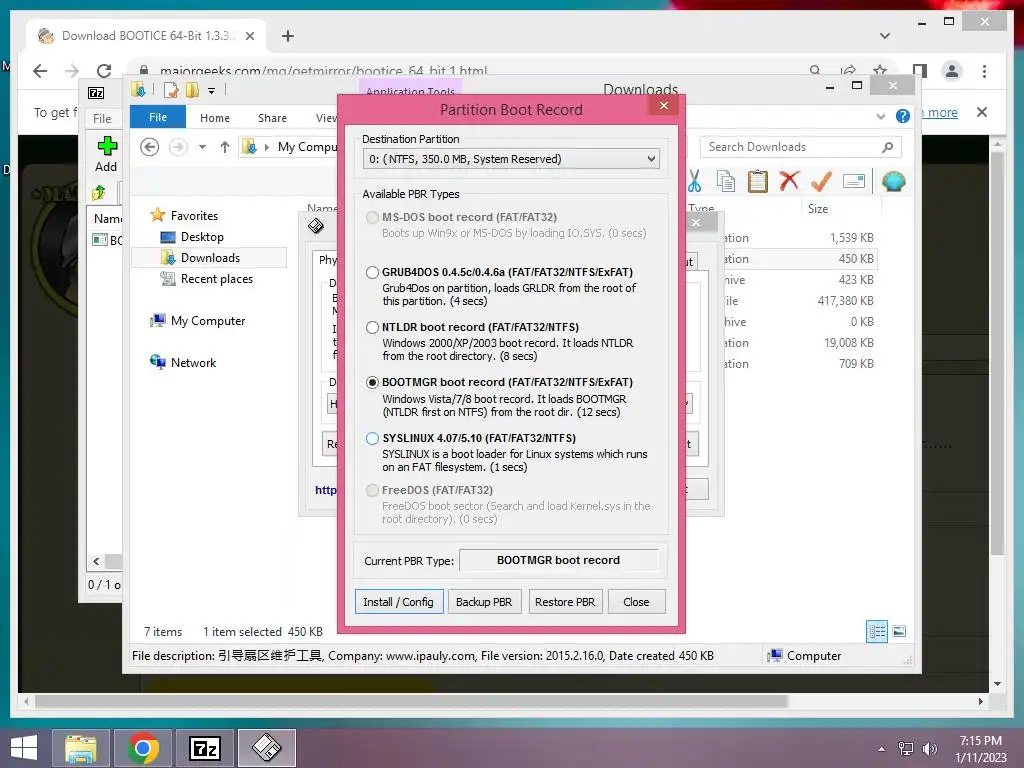Switch Explorer to details view icon
This screenshot has width=1024, height=768.
[x=876, y=632]
